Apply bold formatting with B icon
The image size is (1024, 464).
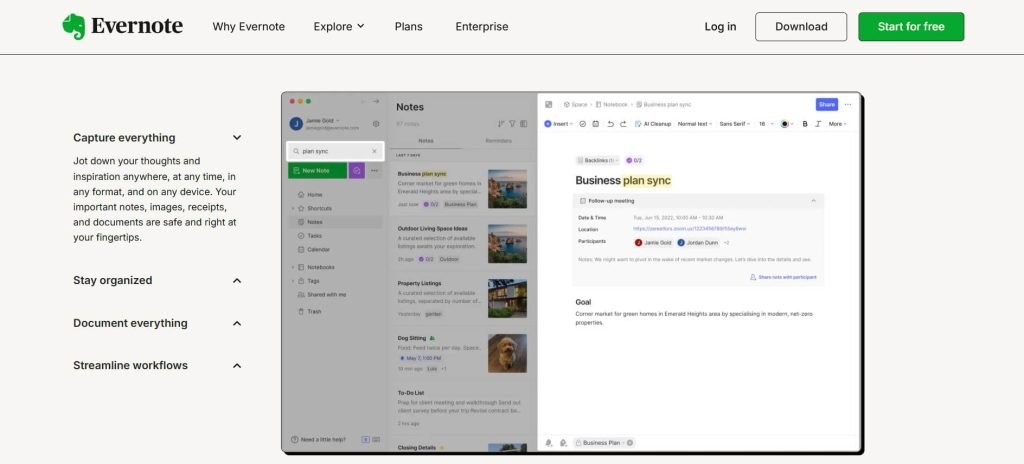point(805,124)
